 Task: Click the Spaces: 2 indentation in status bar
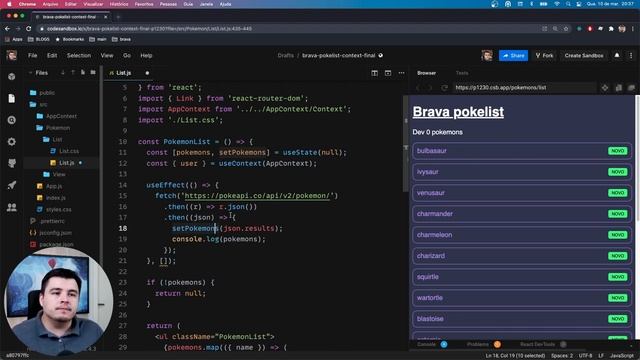click(x=562, y=356)
